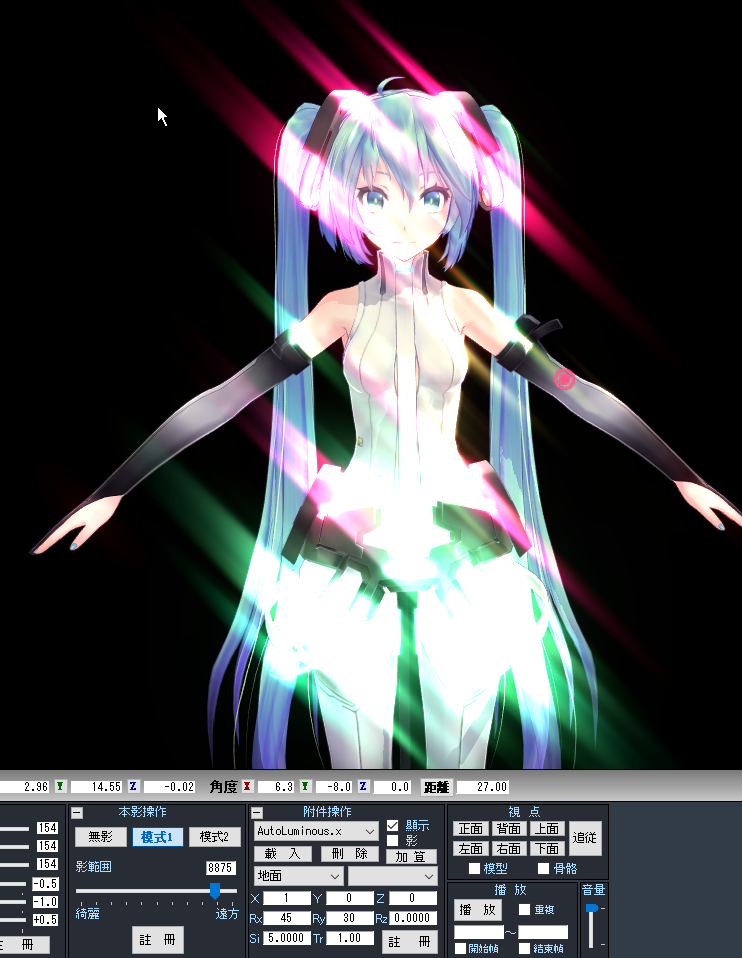Click the angle X field showing 6.3
742x958 pixels.
[276, 787]
